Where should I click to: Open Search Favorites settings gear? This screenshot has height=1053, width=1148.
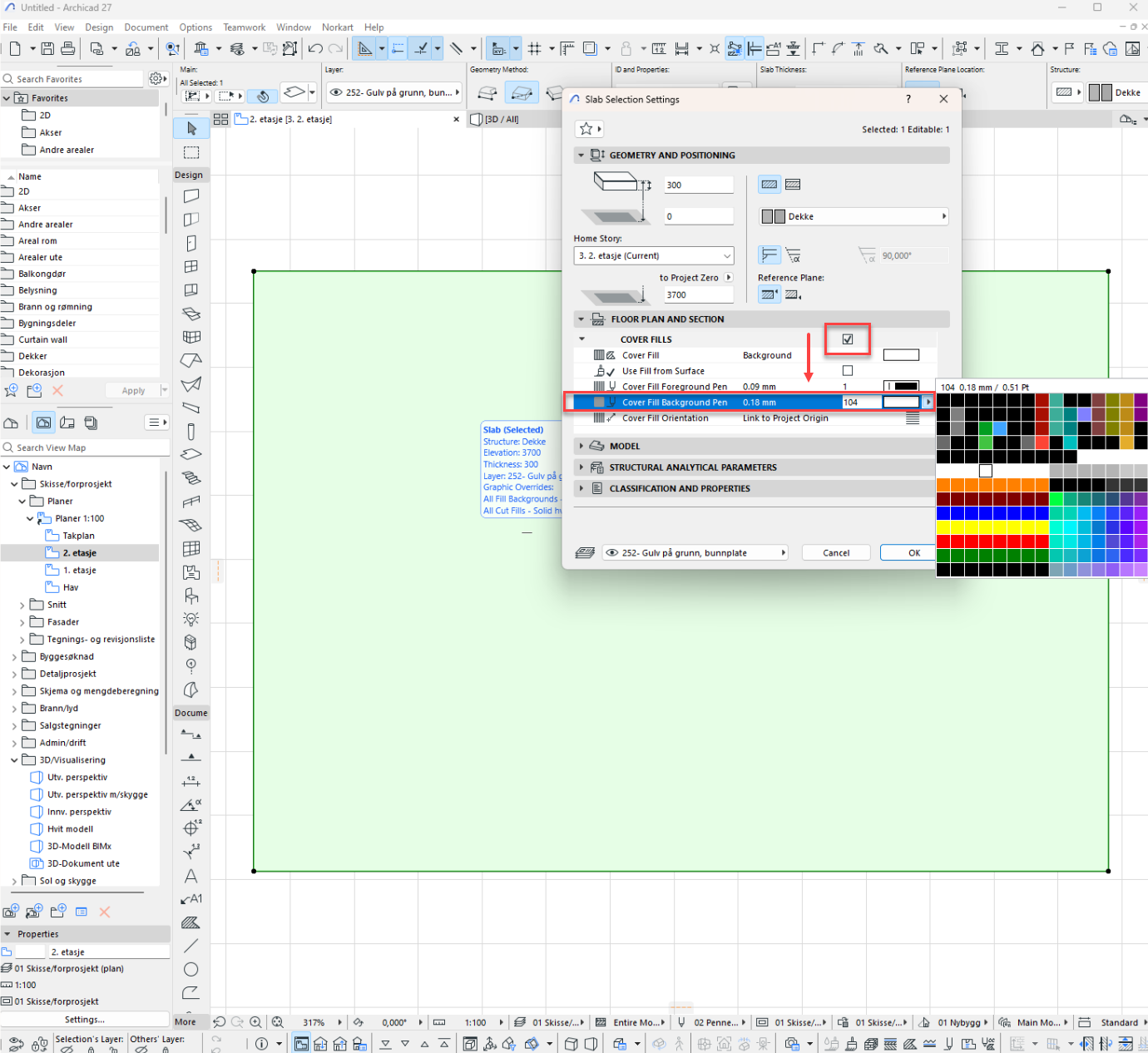point(156,79)
